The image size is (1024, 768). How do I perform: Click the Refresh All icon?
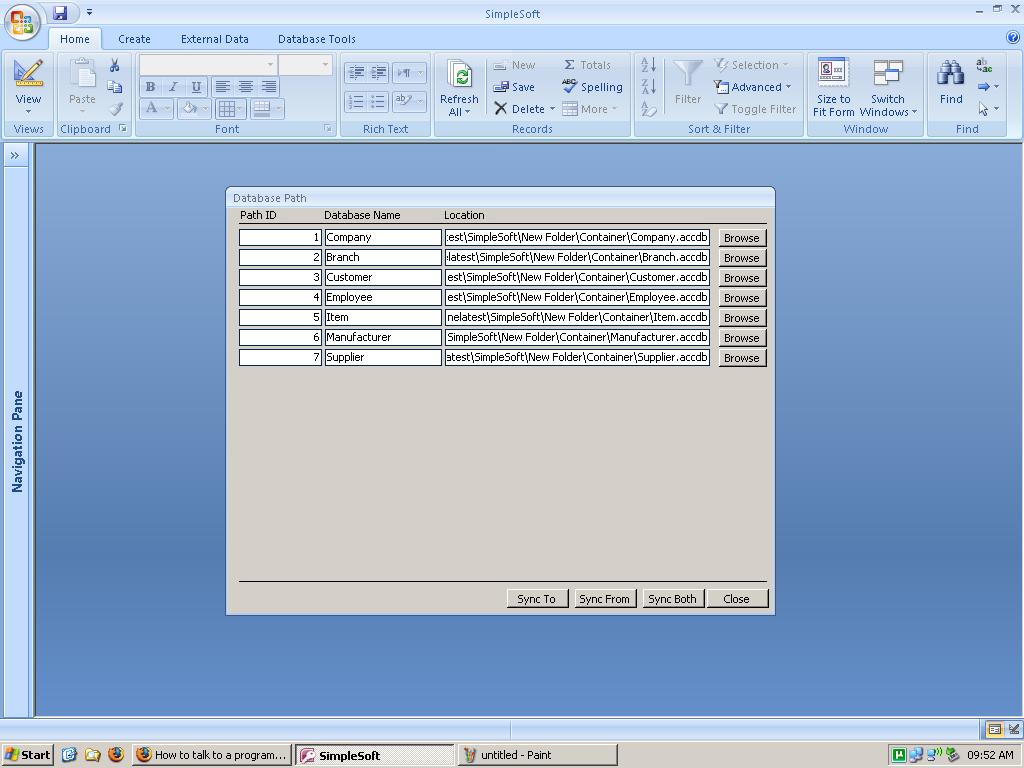(x=460, y=76)
